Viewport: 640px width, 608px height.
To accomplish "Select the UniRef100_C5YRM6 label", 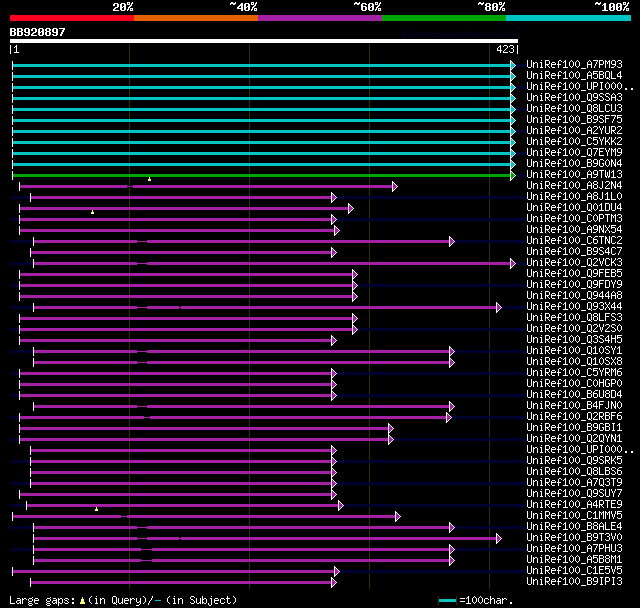I will click(x=574, y=373).
